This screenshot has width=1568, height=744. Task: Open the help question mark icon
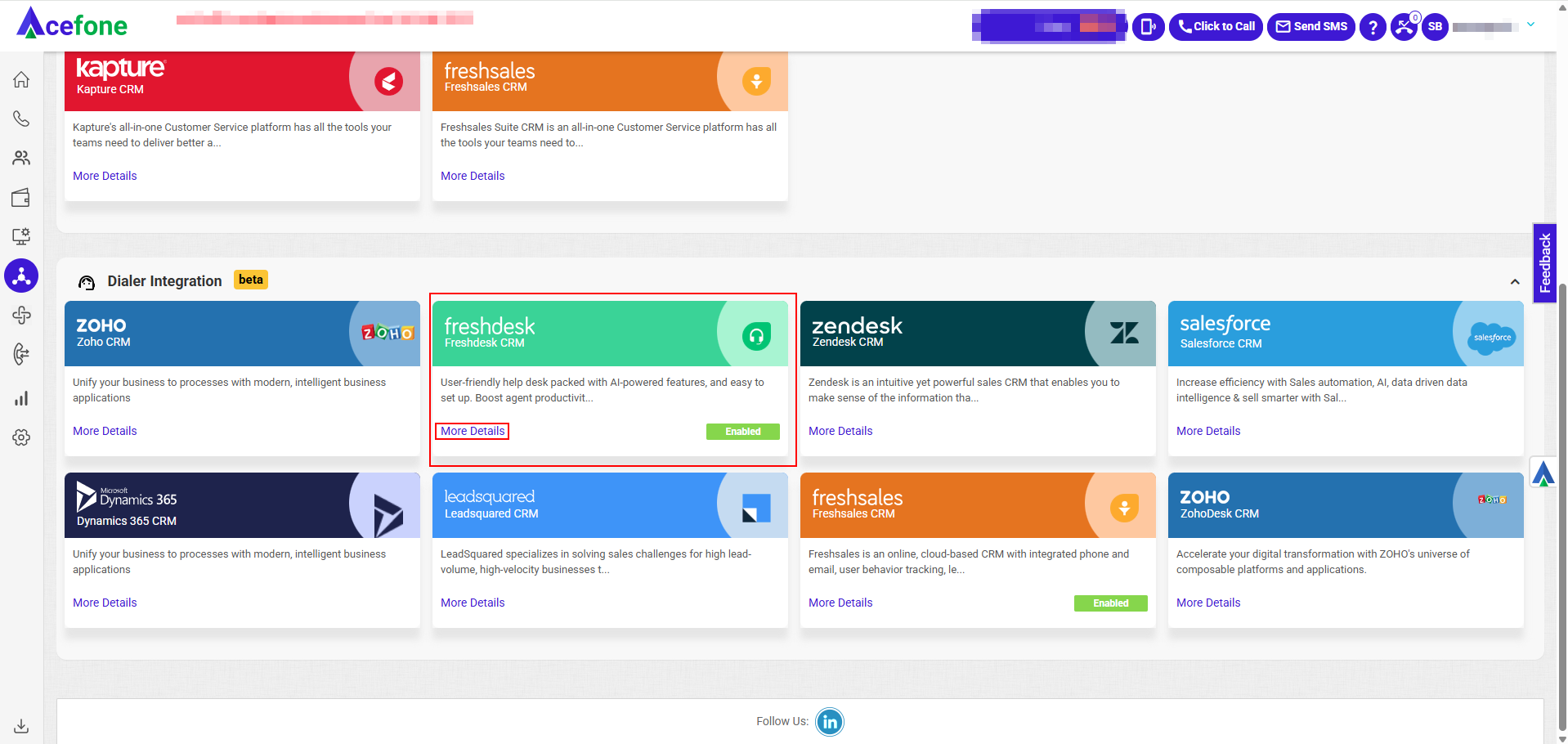click(1373, 27)
